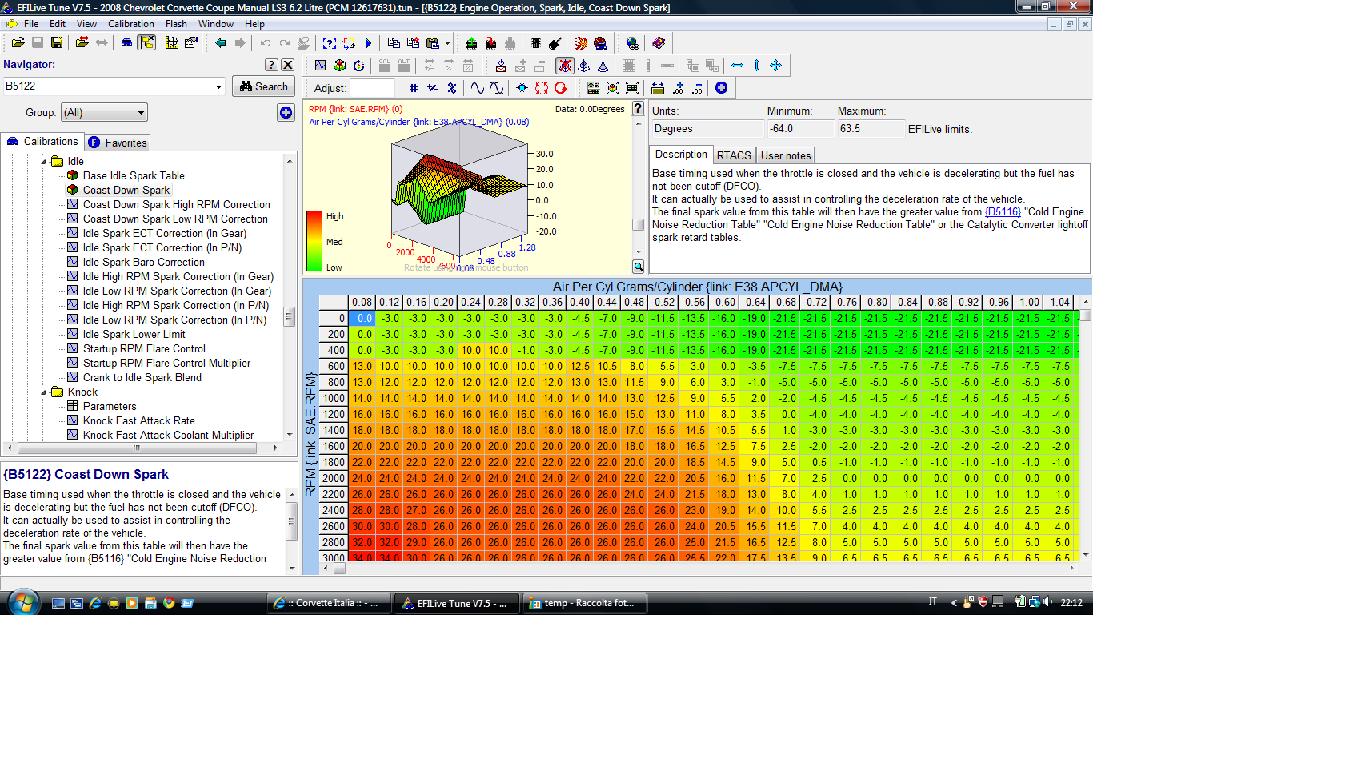Select Knock Parameters tree item

[110, 406]
